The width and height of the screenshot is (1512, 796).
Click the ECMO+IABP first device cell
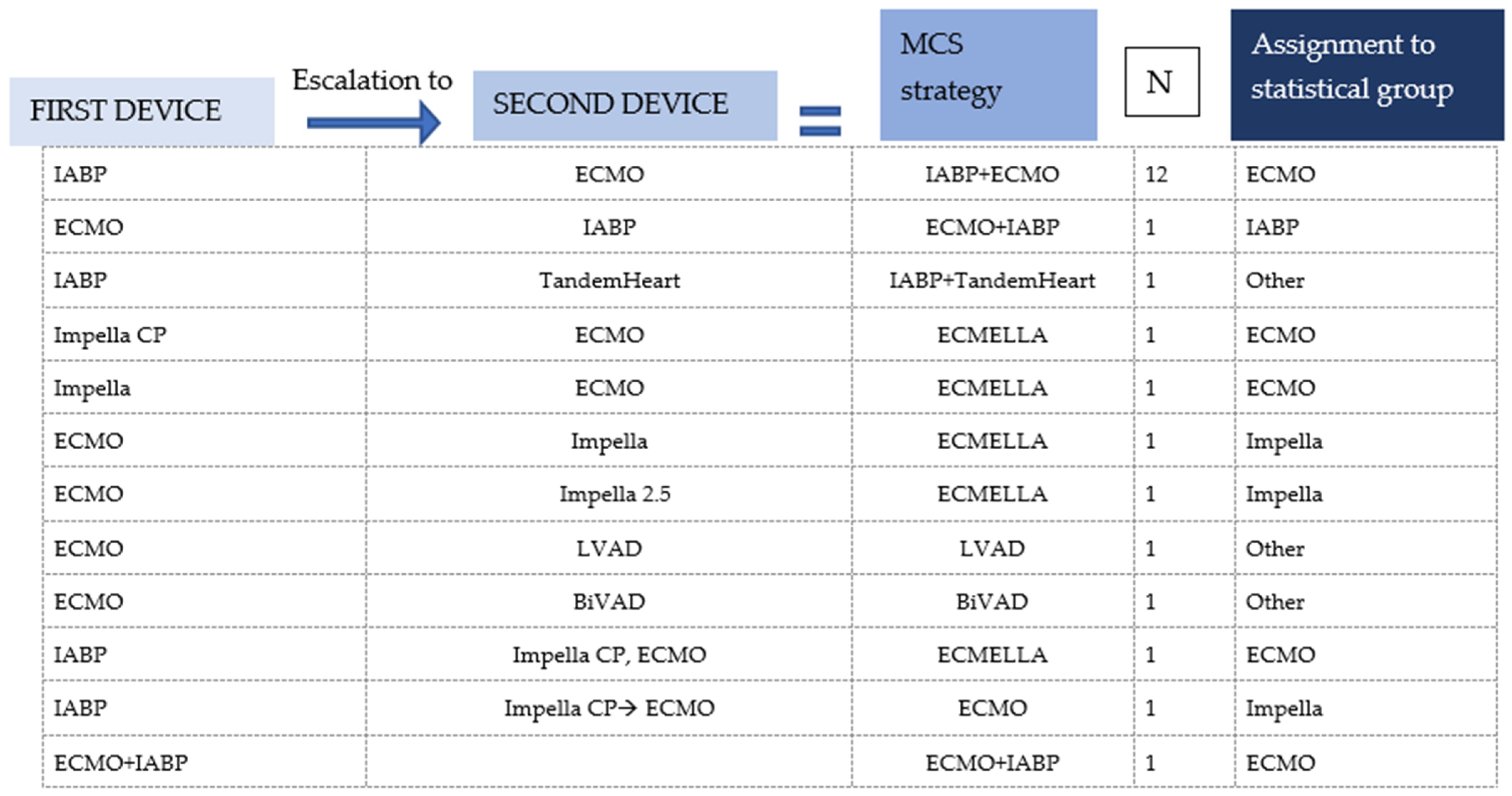(x=121, y=763)
